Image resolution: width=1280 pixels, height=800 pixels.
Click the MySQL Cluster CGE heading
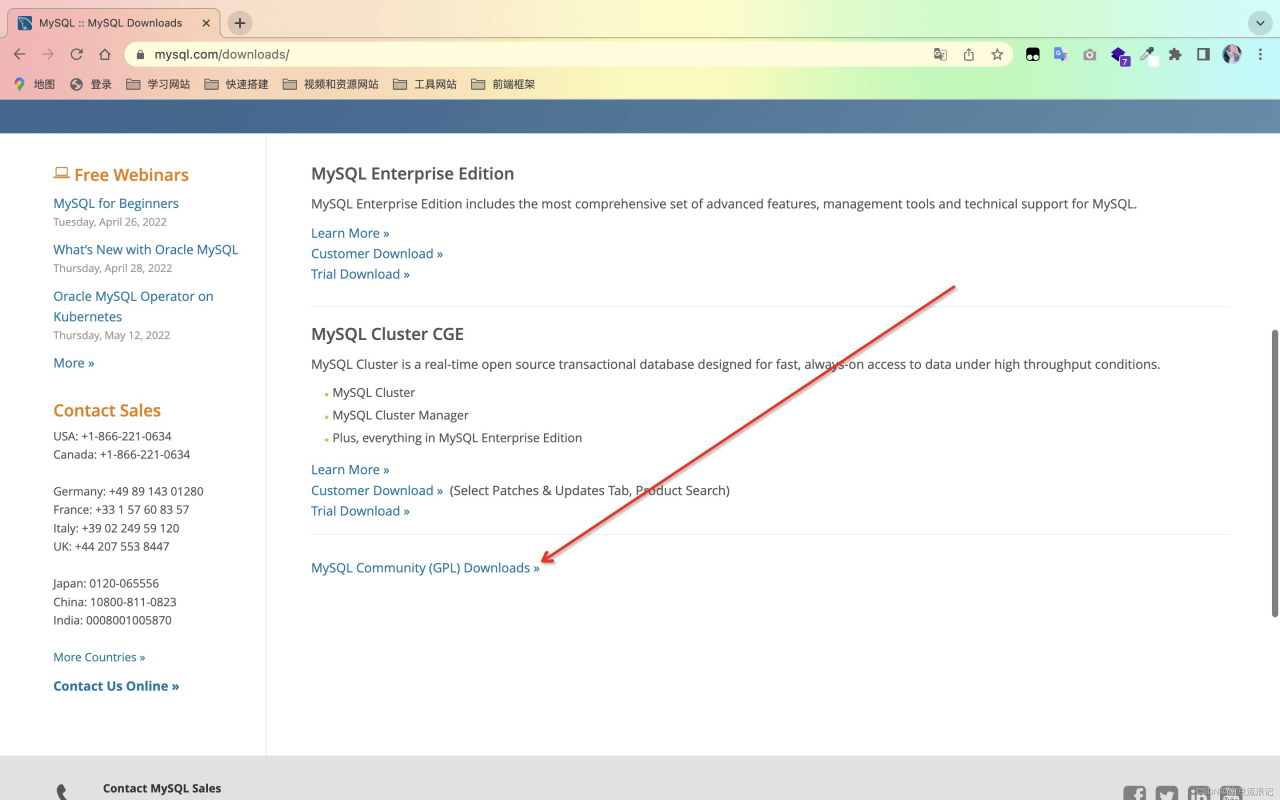[387, 334]
